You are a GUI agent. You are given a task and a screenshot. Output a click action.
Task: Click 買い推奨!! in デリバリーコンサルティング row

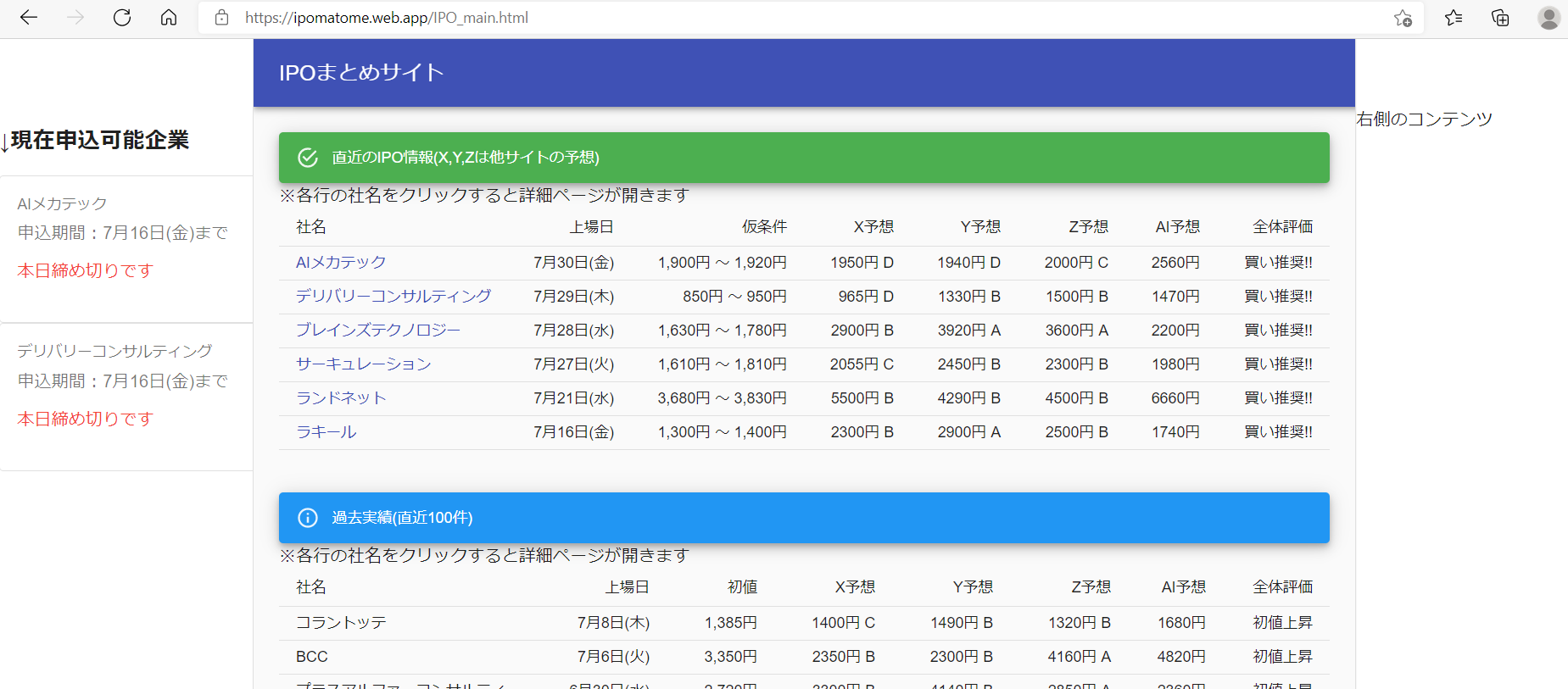click(x=1279, y=297)
